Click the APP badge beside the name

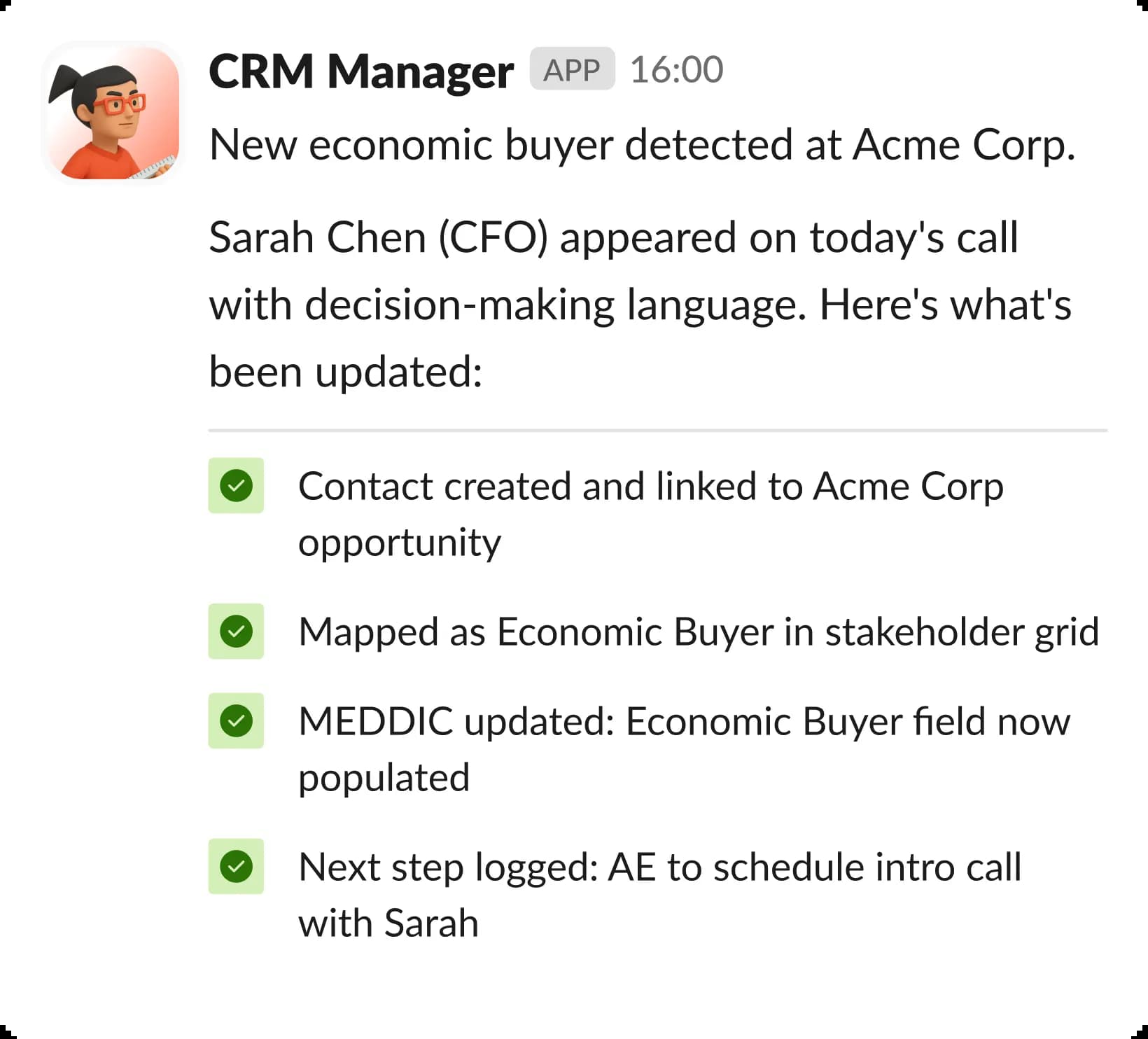tap(572, 69)
